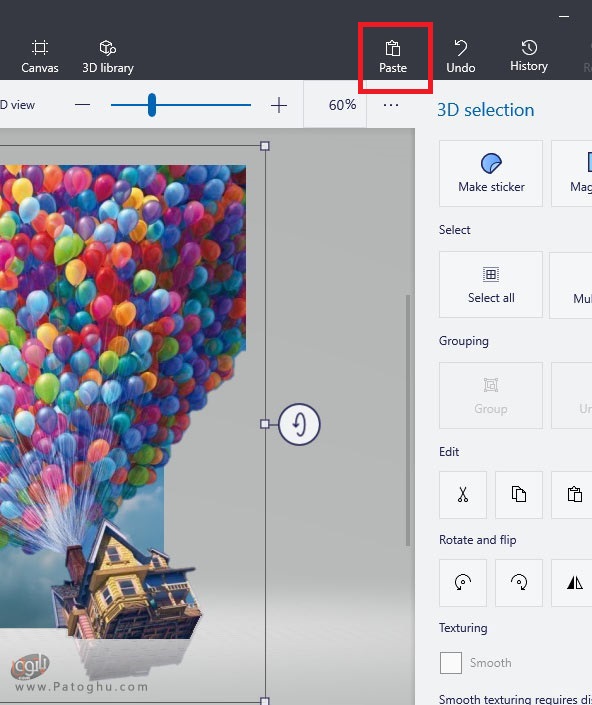This screenshot has width=592, height=705.
Task: Paste using the Edit section clipboard icon
Action: (574, 495)
